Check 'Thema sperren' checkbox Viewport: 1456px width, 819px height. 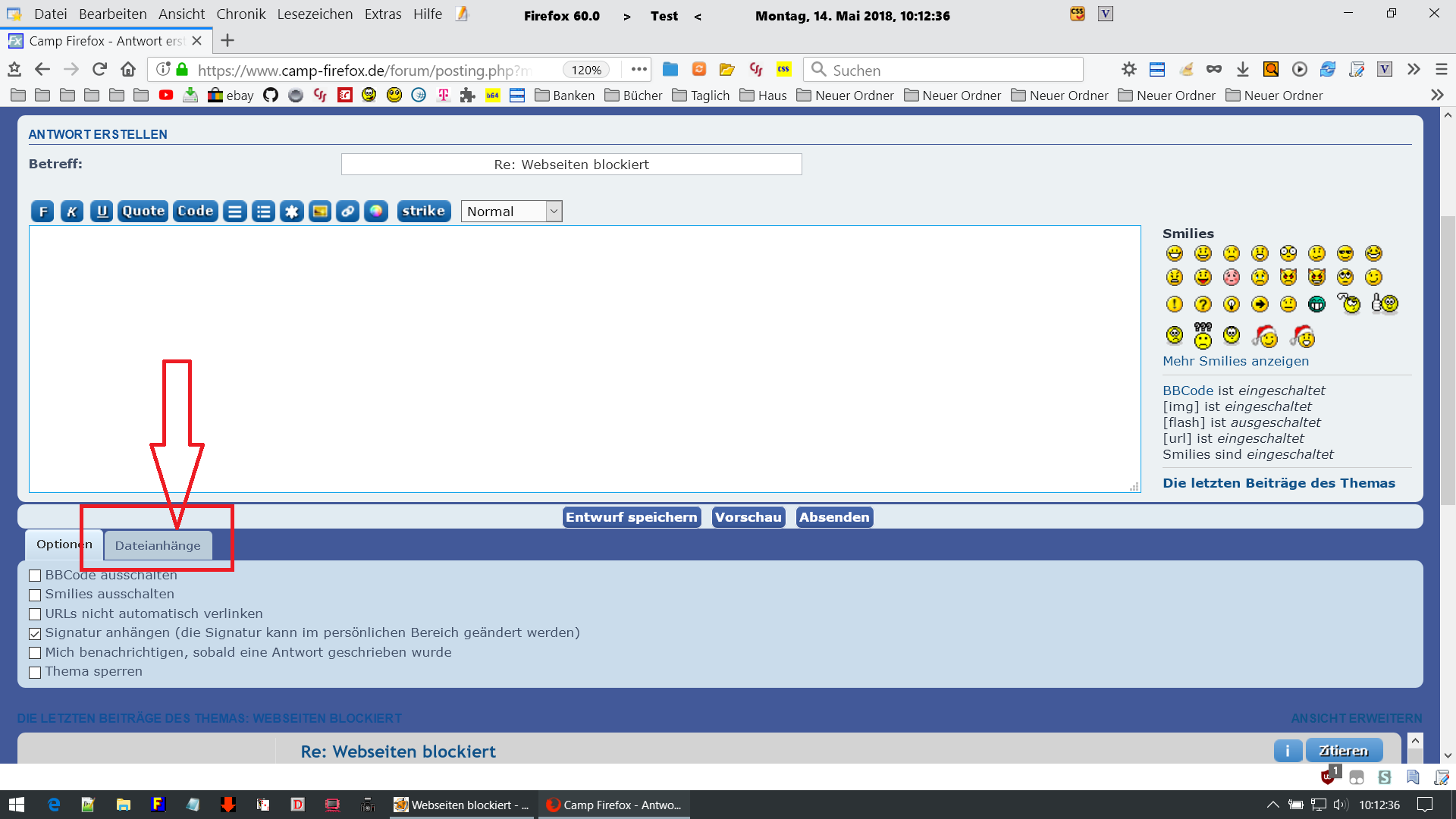(x=35, y=672)
